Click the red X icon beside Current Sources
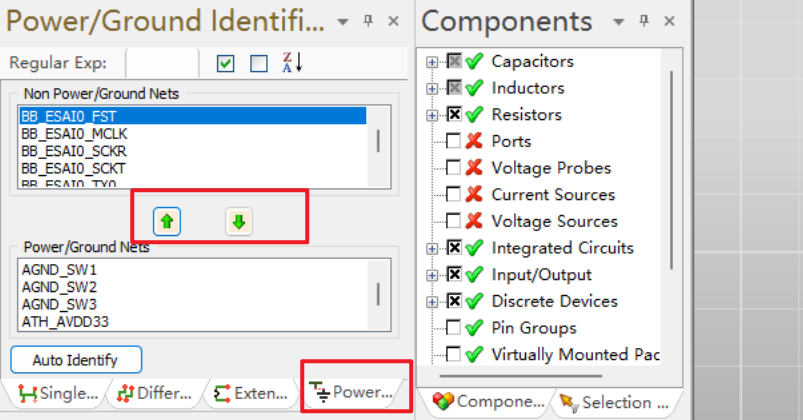Screen dimensions: 803x420 coord(474,194)
